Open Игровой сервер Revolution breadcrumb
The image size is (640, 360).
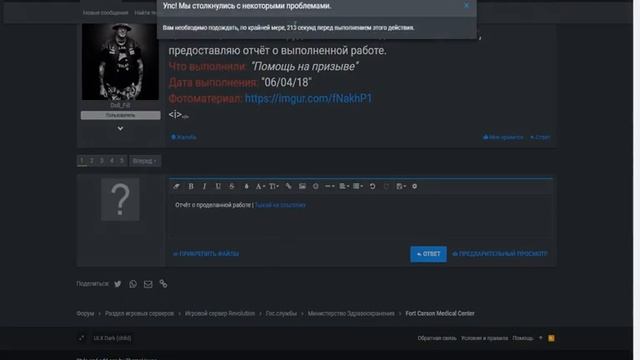point(220,313)
